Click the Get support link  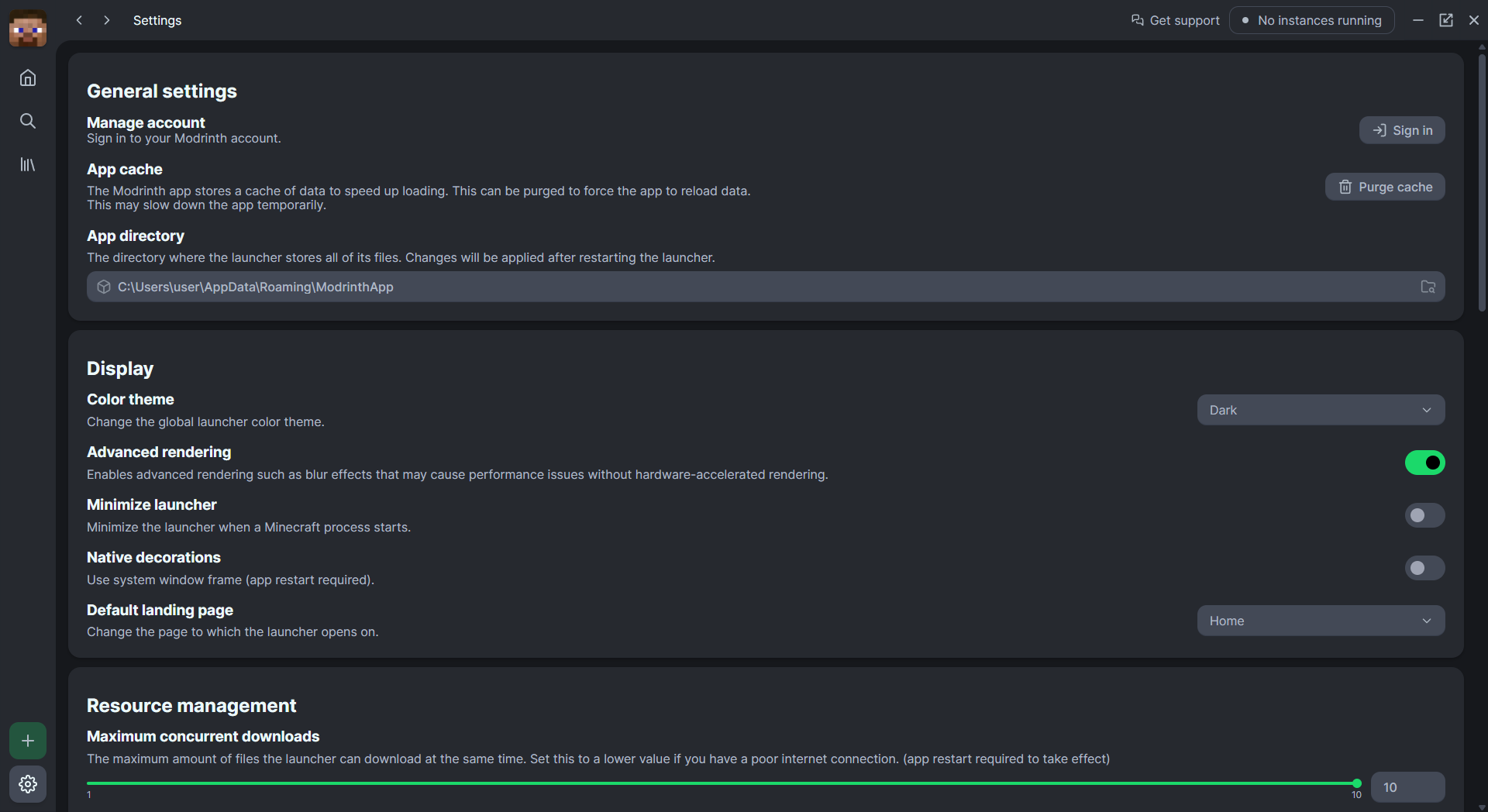pos(1175,20)
